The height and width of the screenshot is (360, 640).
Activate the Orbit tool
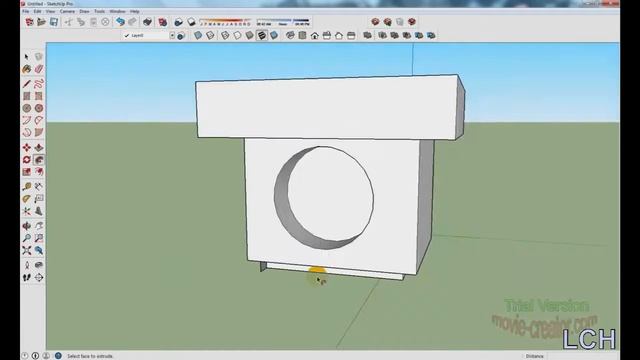pos(27,226)
